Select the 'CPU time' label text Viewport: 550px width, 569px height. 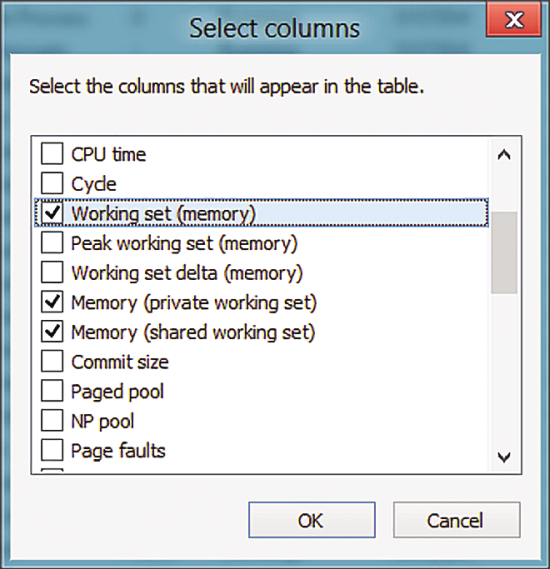coord(108,154)
